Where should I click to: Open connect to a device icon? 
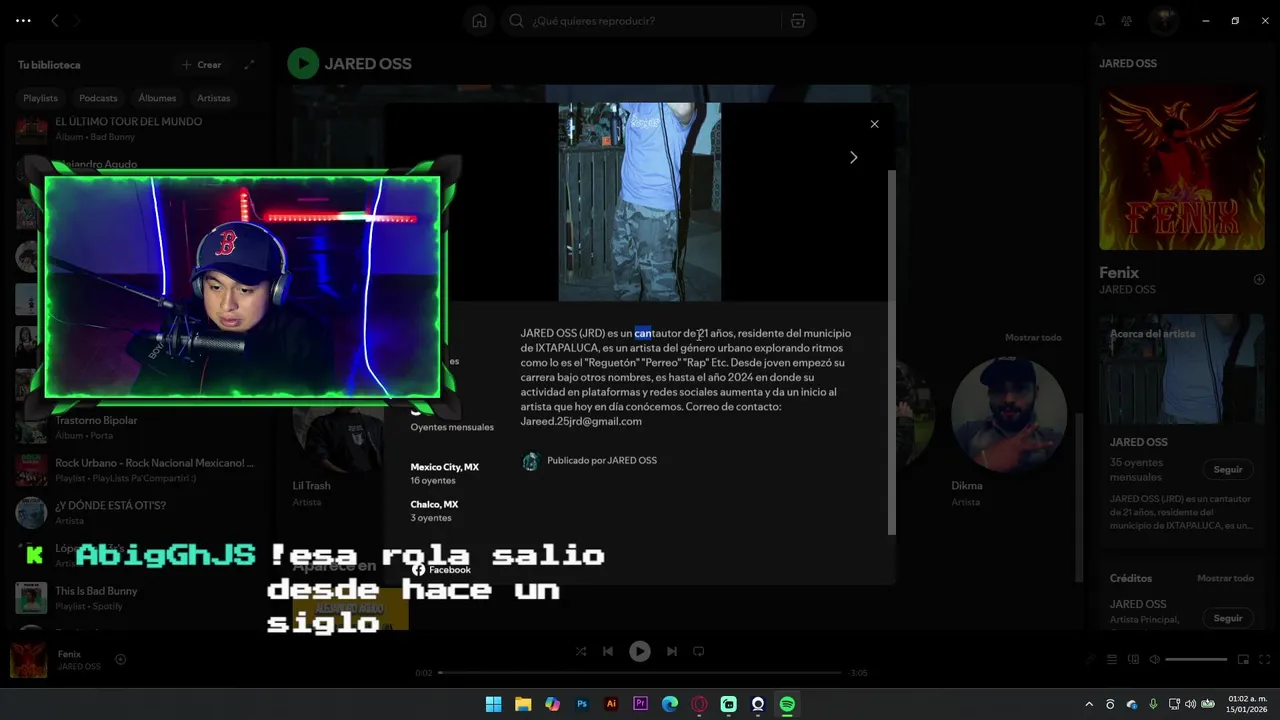click(1134, 660)
